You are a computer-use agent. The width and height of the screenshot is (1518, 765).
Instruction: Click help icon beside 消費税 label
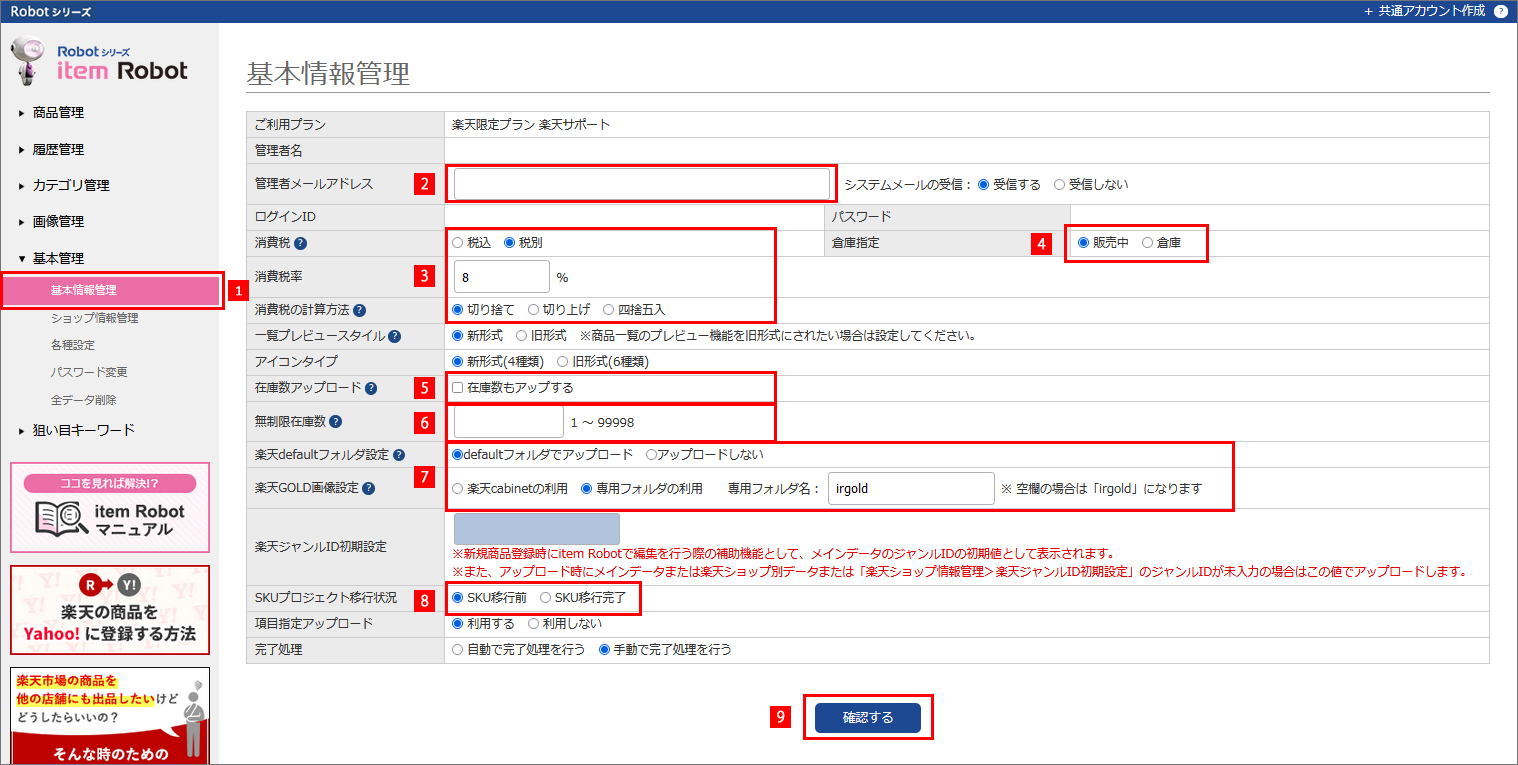tap(300, 243)
